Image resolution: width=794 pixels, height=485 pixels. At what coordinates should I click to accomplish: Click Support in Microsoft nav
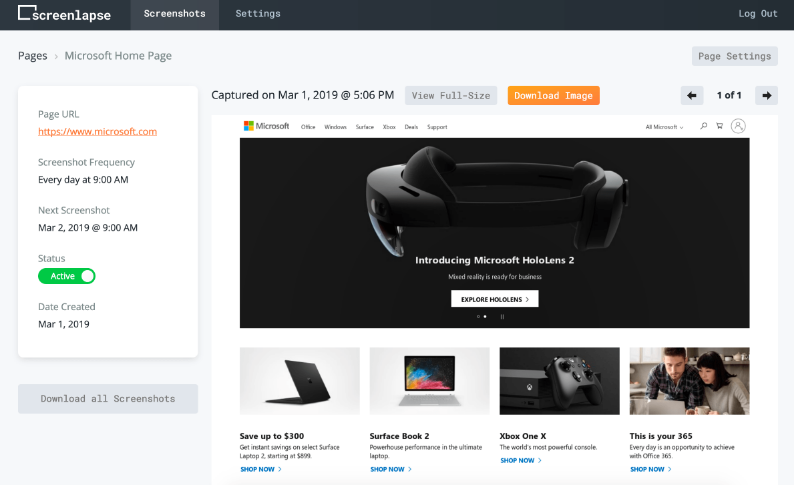(437, 127)
